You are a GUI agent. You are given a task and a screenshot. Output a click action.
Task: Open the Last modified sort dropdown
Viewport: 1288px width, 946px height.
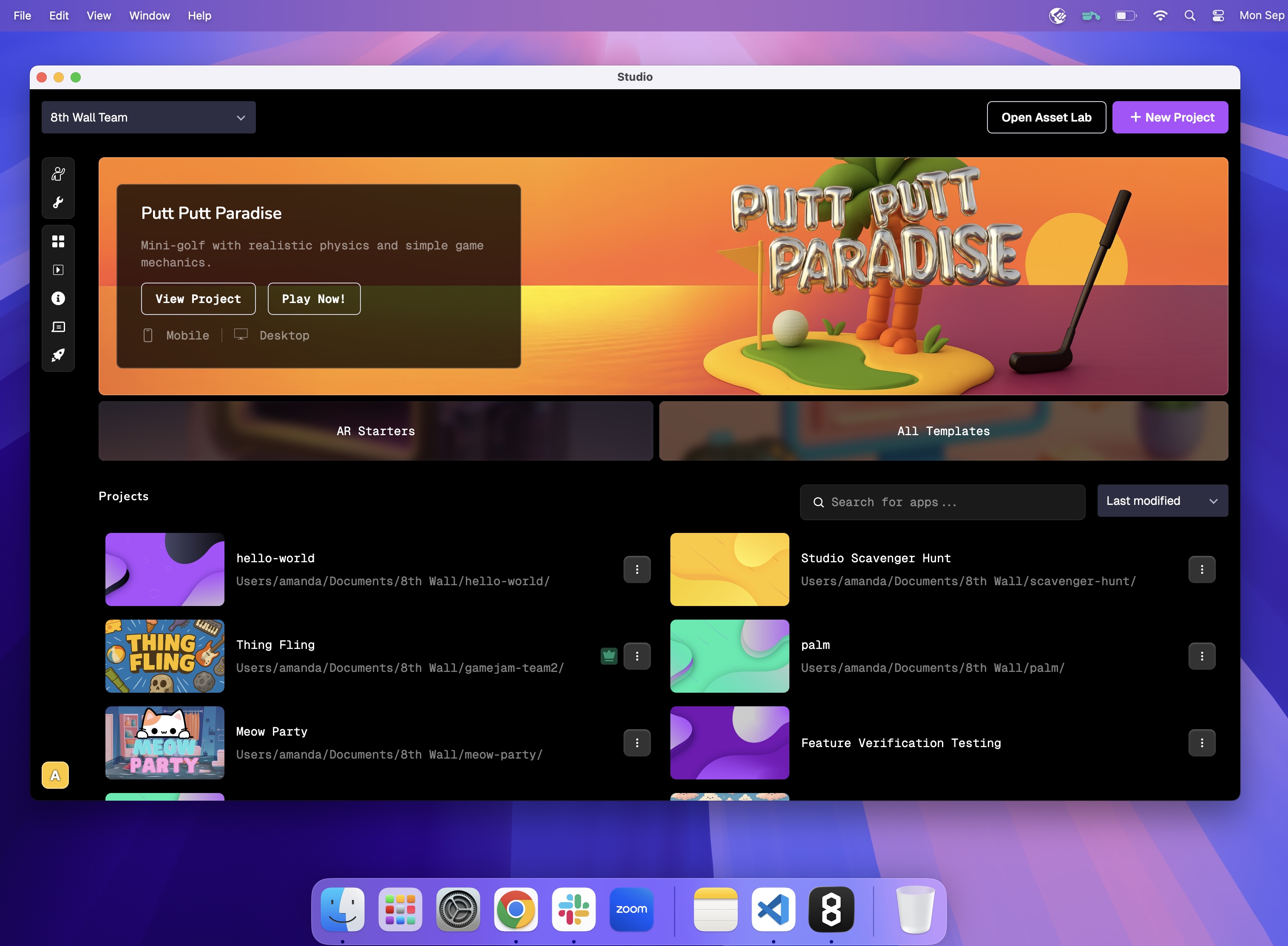[x=1162, y=501]
